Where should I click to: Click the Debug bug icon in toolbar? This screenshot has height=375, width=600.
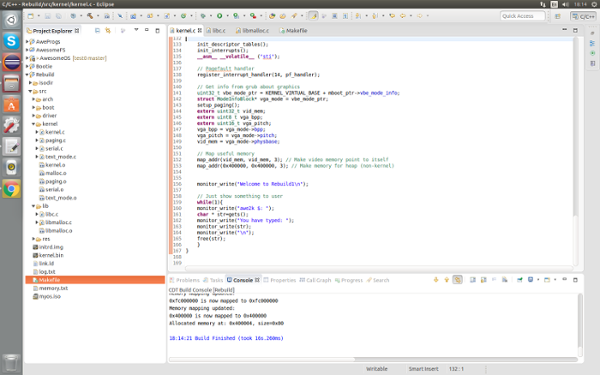click(203, 16)
